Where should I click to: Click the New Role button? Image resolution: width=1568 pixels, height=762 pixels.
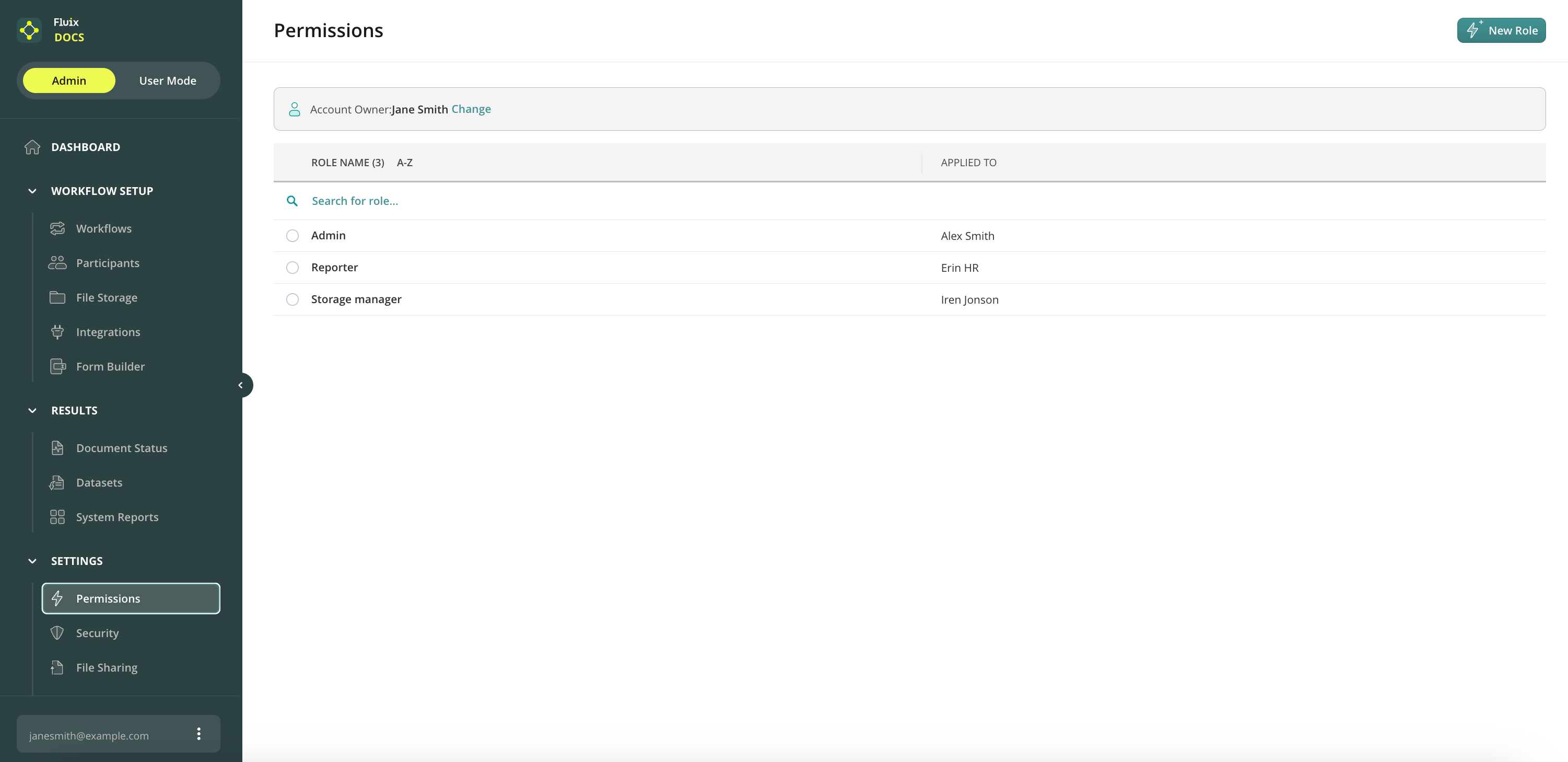pos(1501,30)
